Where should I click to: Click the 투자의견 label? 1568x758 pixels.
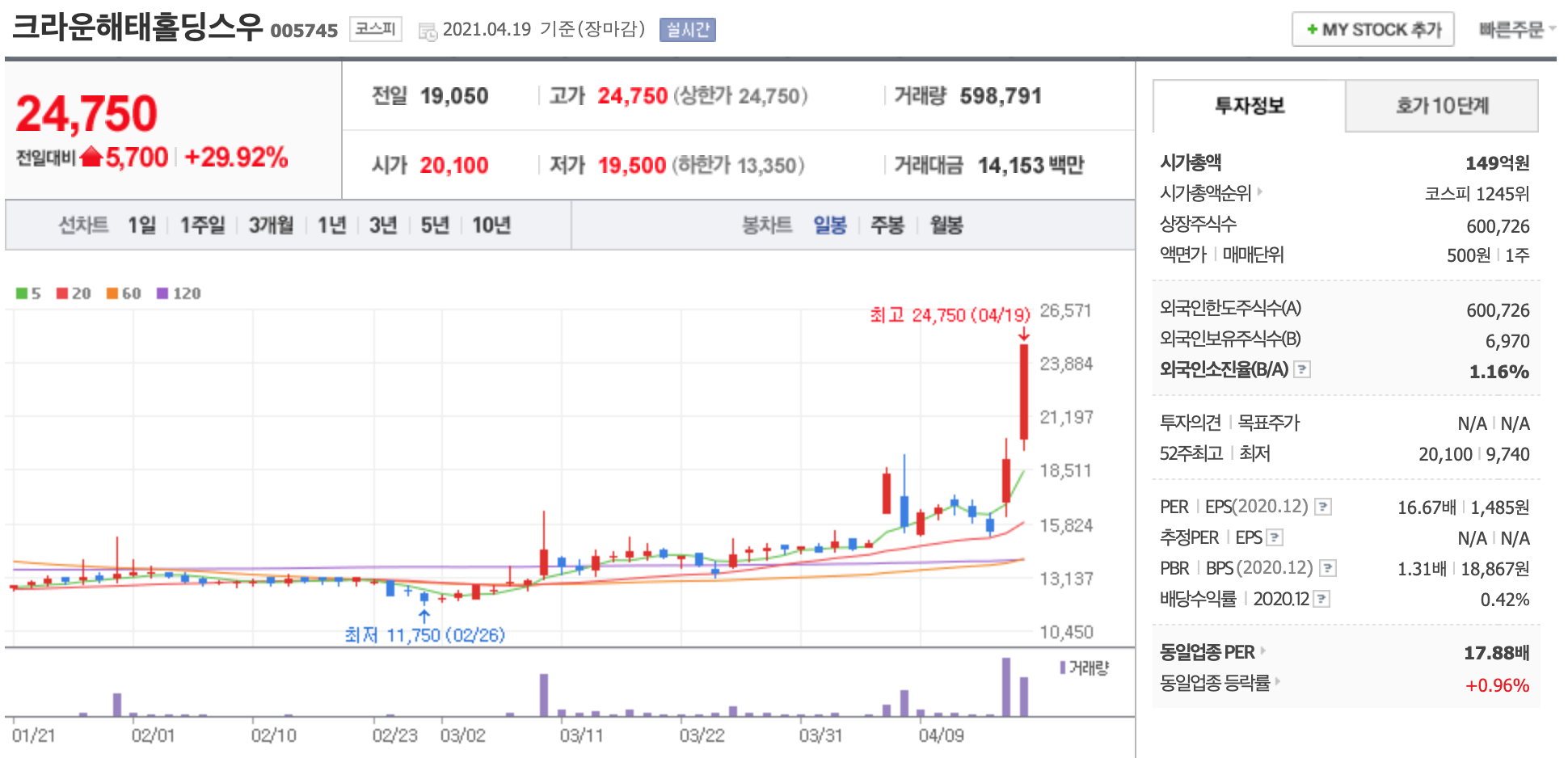click(1190, 423)
